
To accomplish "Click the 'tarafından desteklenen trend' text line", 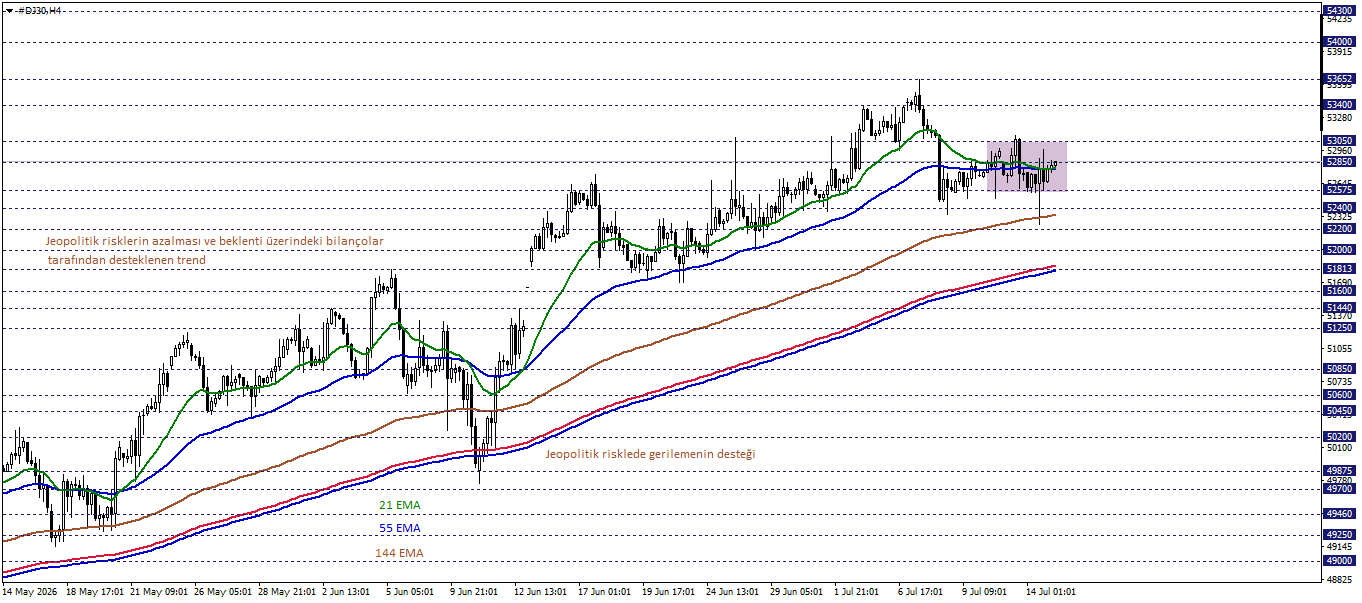I will click(127, 260).
